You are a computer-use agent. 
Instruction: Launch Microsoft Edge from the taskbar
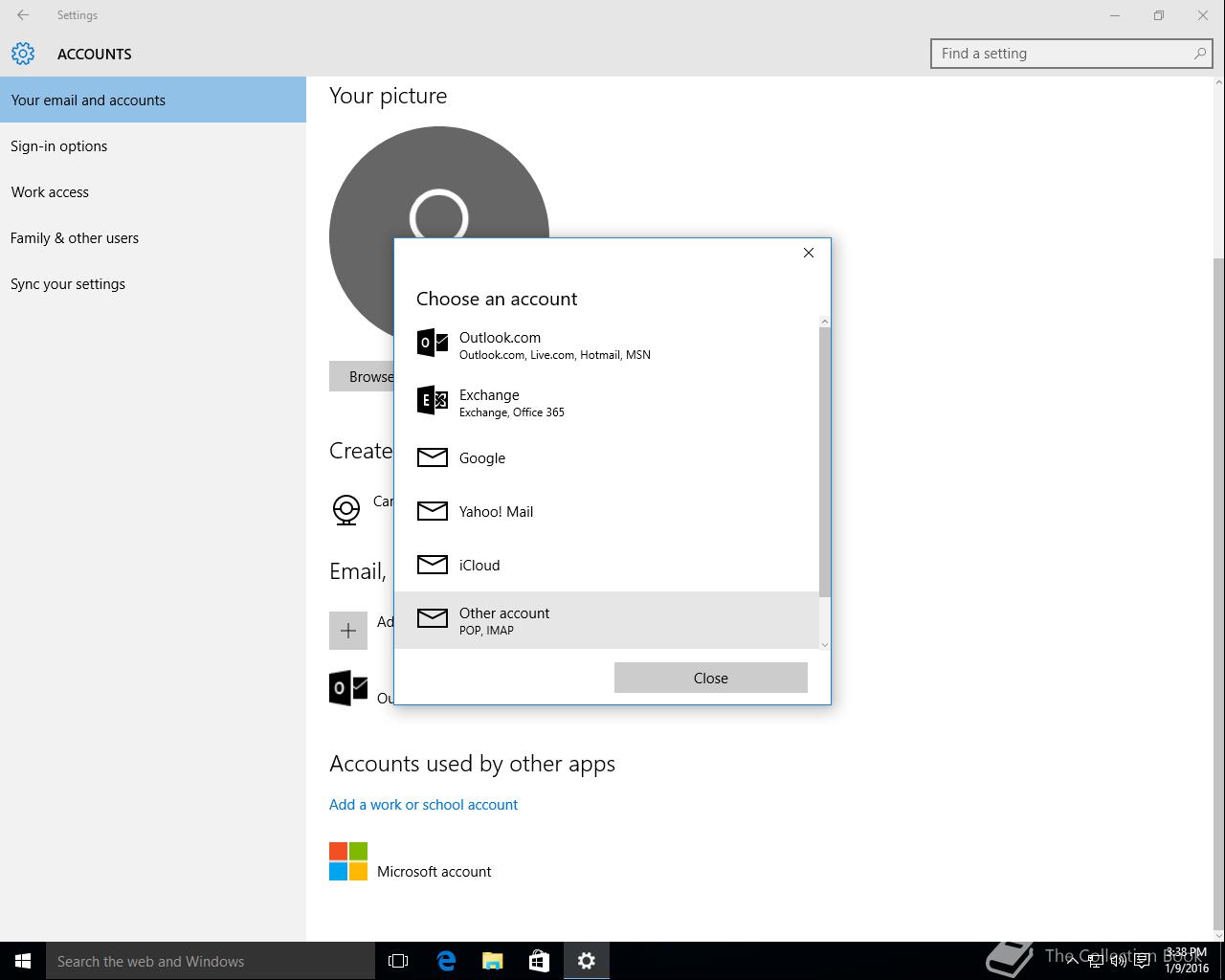446,961
